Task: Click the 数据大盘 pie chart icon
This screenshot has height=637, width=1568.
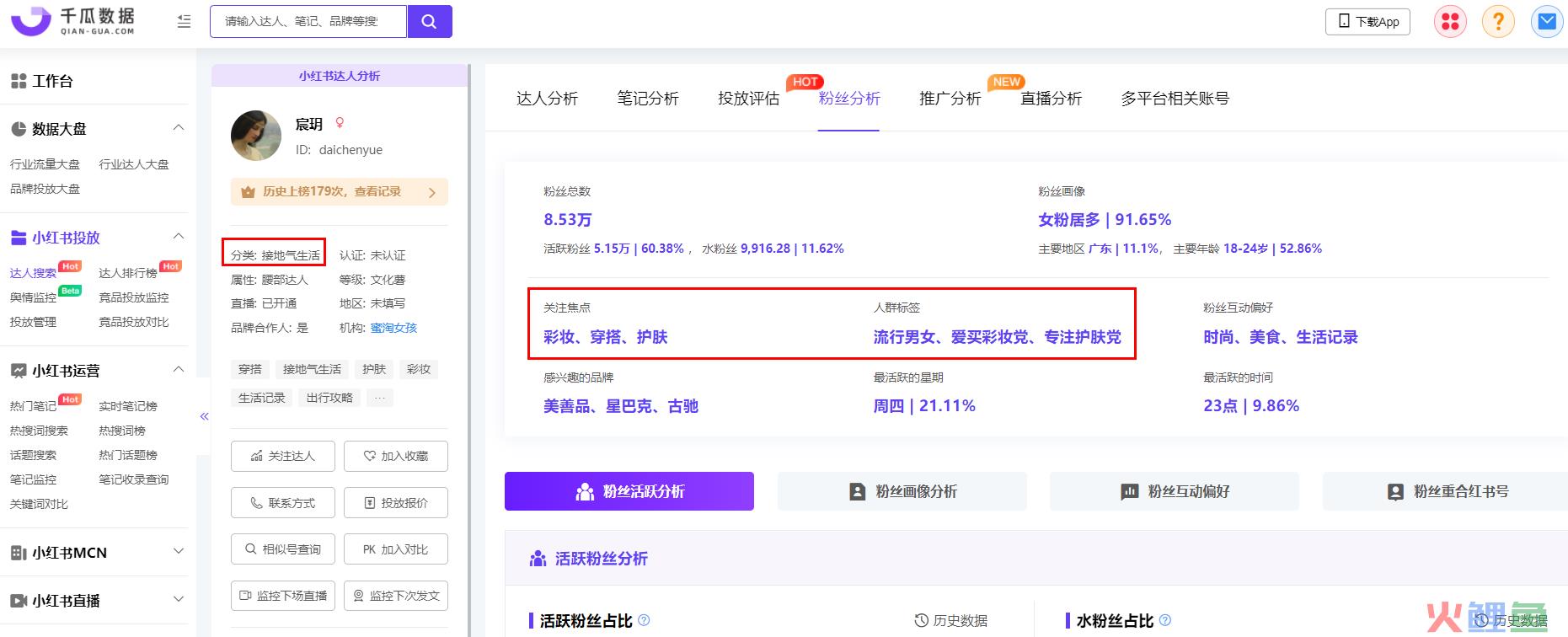Action: pos(19,129)
